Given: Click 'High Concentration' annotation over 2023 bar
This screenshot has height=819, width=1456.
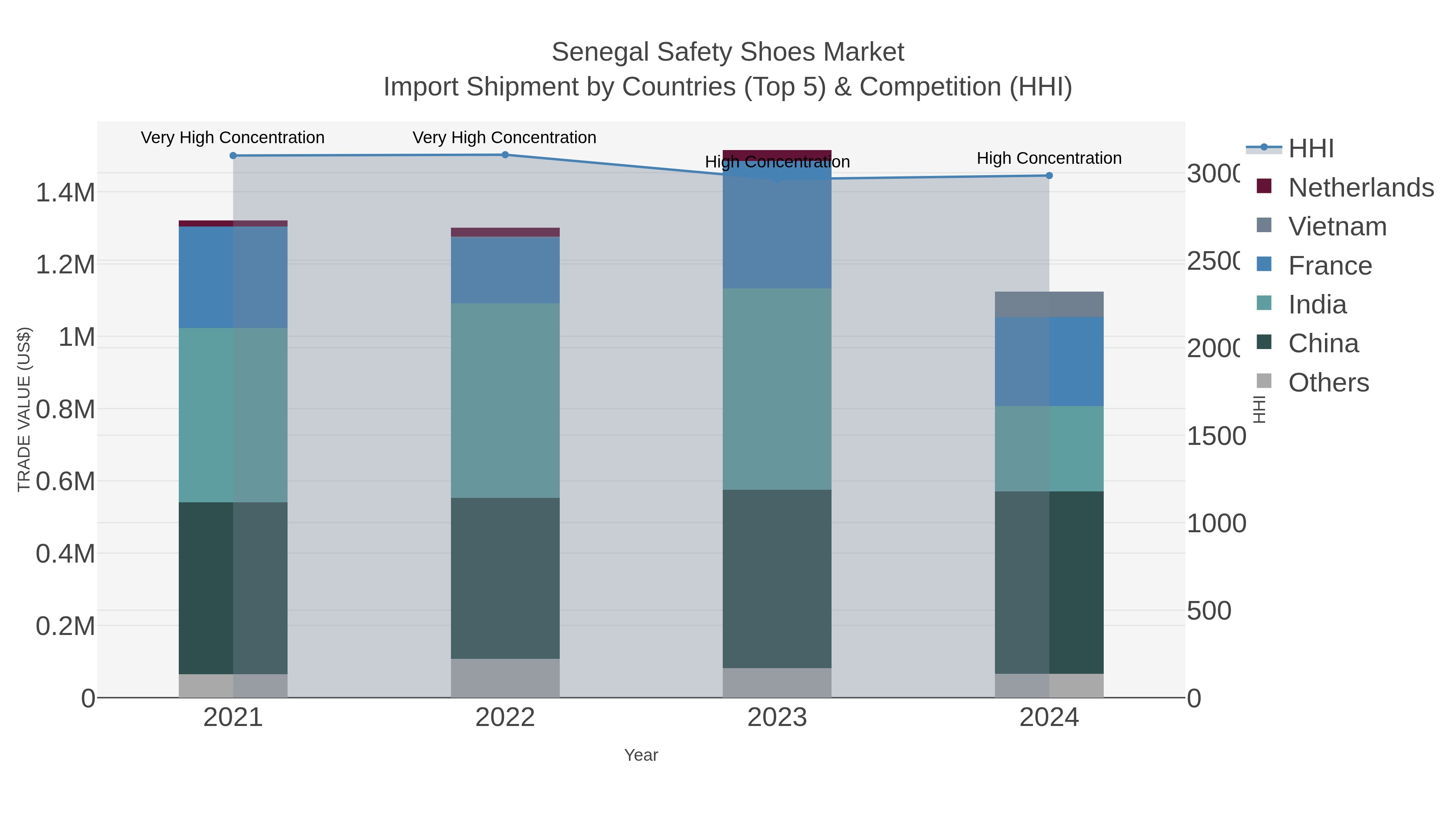Looking at the screenshot, I should [777, 162].
